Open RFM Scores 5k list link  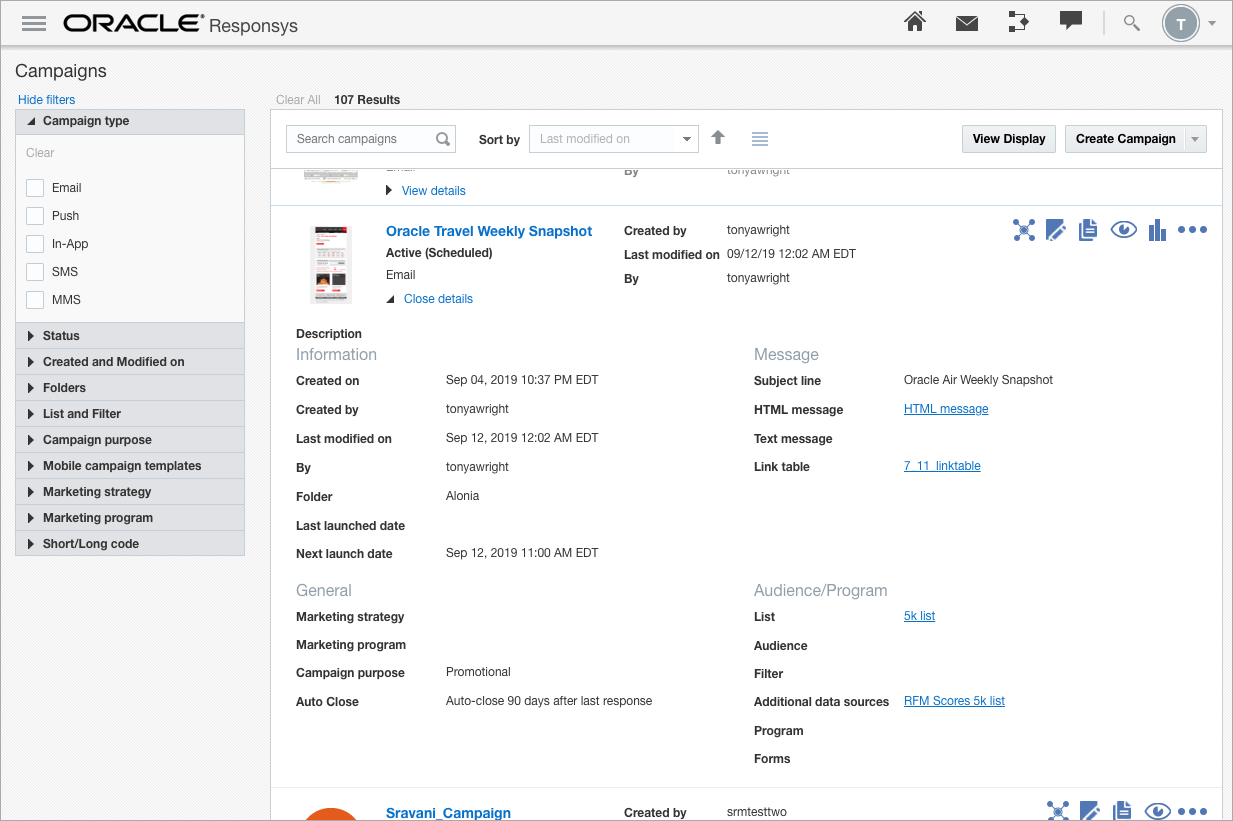[954, 701]
